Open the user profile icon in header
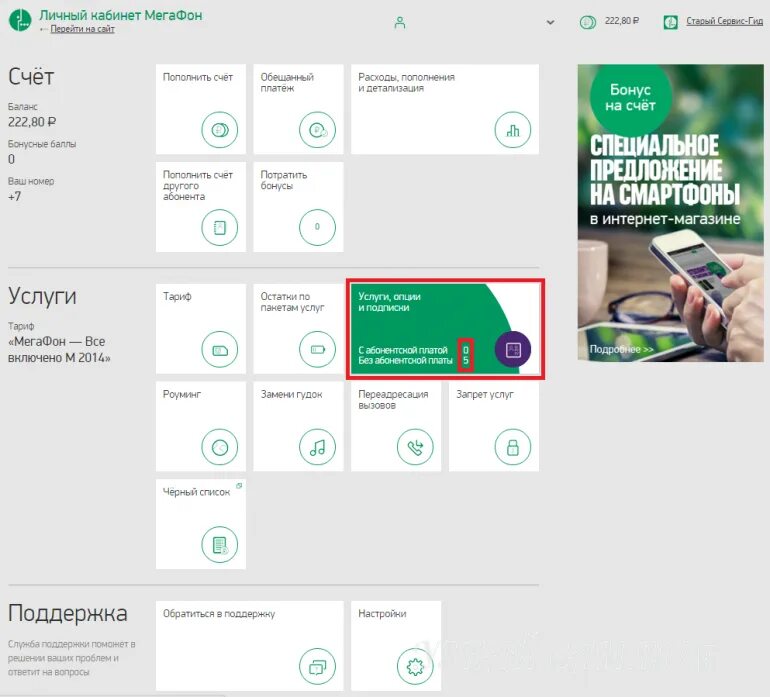 click(x=400, y=23)
